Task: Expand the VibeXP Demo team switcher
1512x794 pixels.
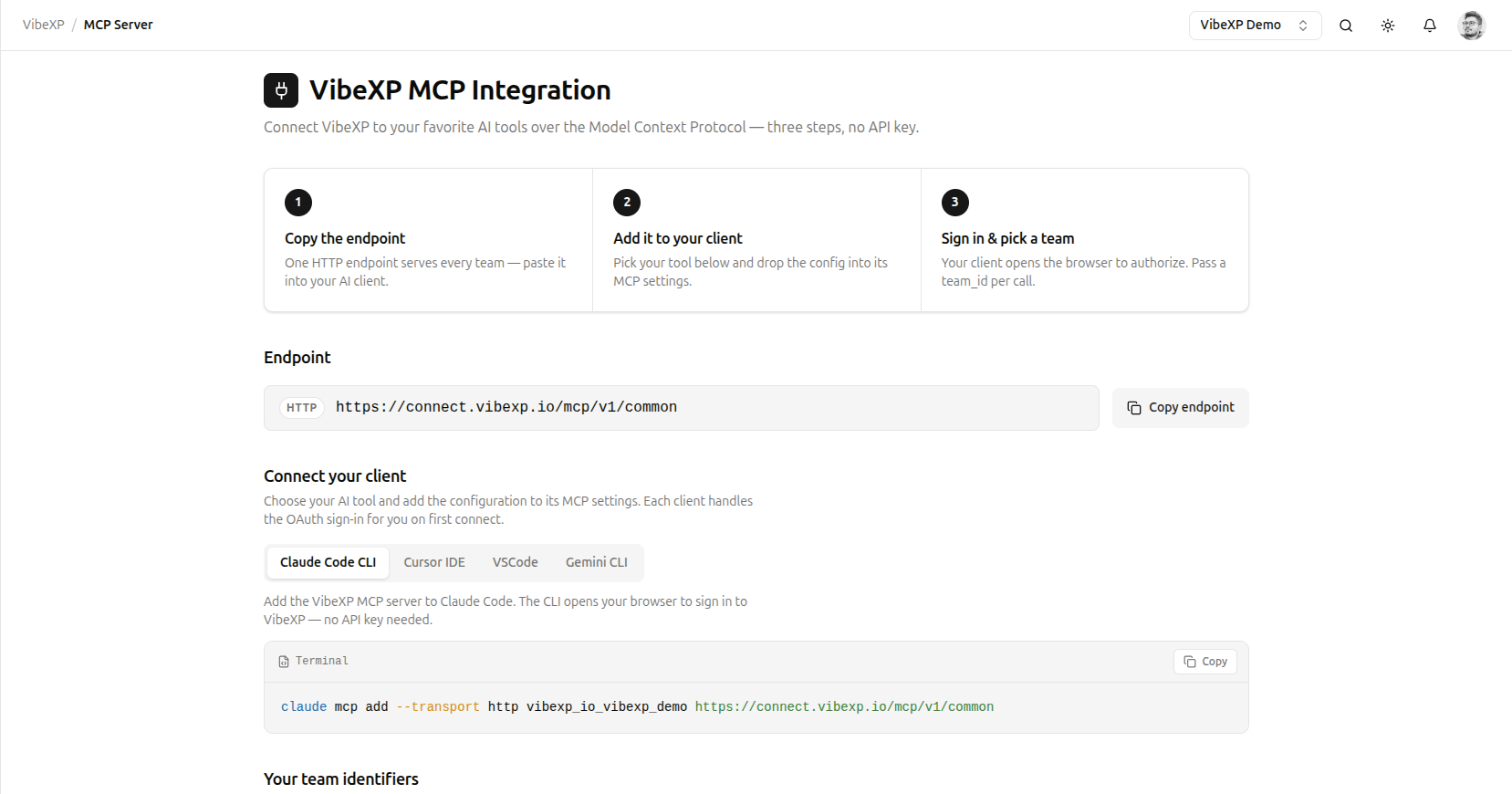Action: tap(1255, 26)
